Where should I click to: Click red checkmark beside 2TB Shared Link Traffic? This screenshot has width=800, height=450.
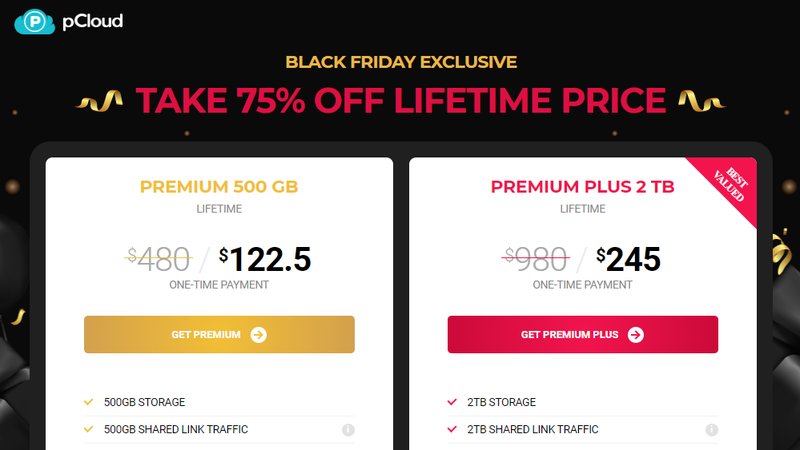pos(452,429)
